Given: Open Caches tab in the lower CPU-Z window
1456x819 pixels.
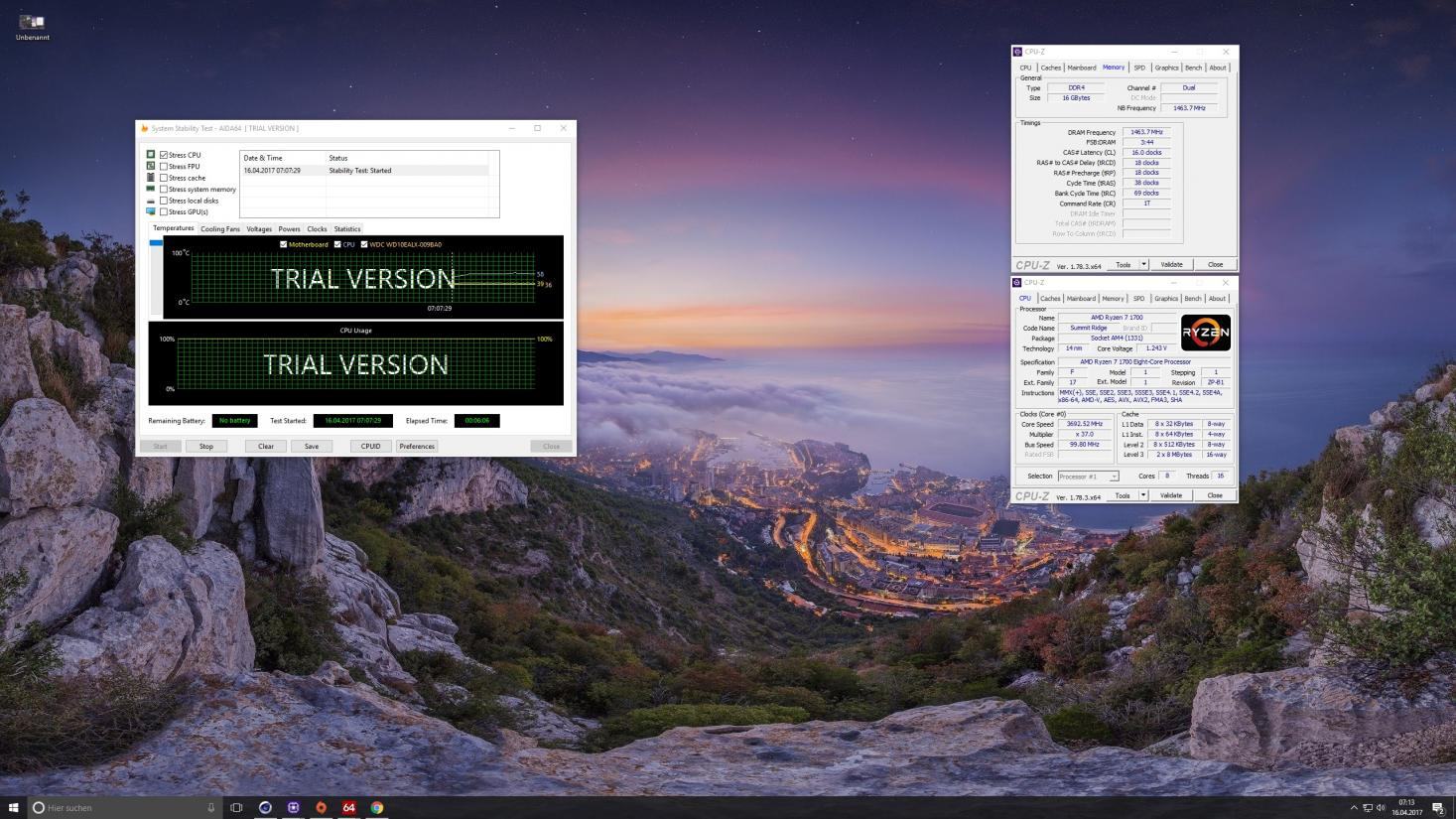Looking at the screenshot, I should (x=1050, y=298).
